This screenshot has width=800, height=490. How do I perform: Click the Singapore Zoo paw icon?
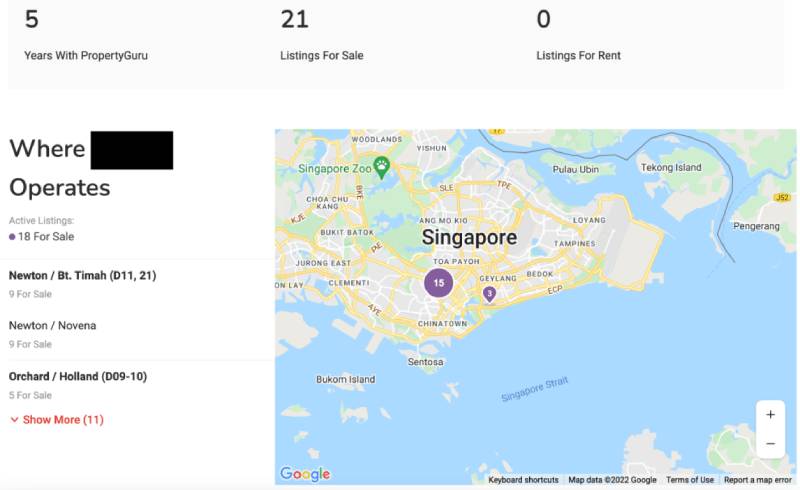point(381,165)
